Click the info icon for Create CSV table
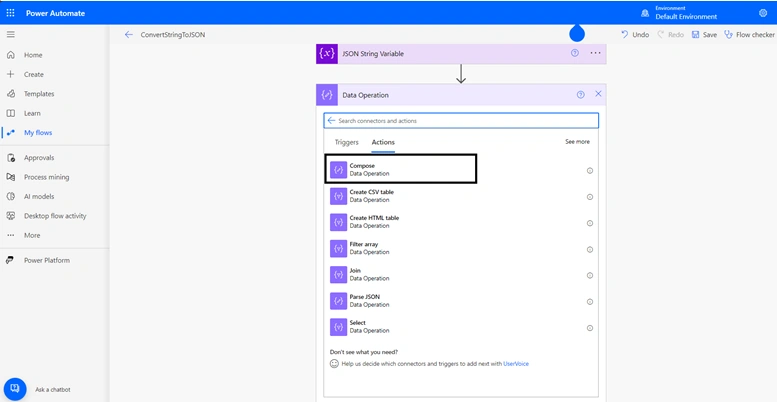777x402 pixels. [590, 197]
